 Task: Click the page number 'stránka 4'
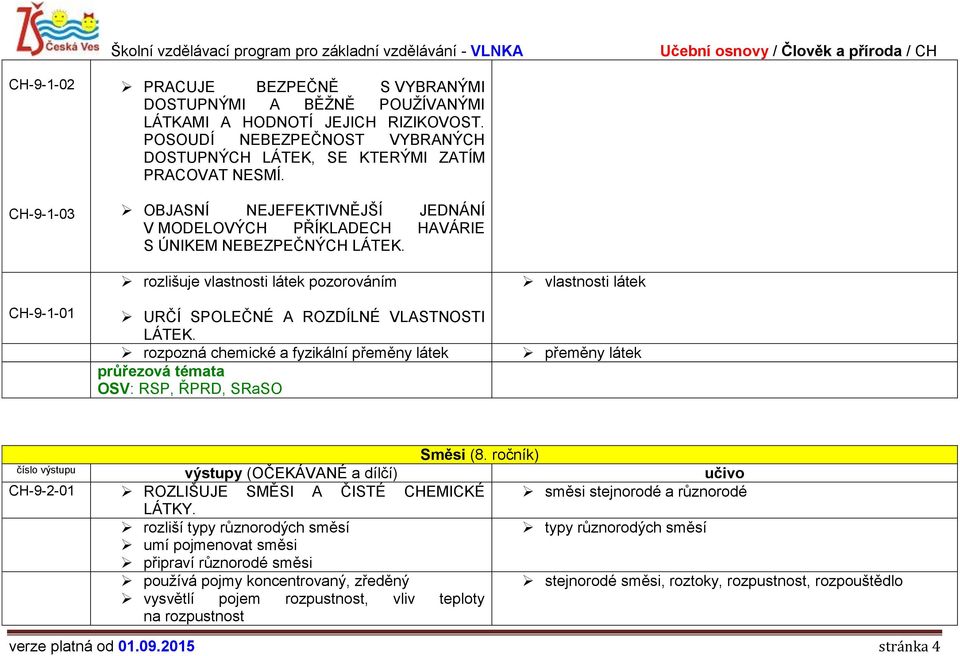[909, 646]
